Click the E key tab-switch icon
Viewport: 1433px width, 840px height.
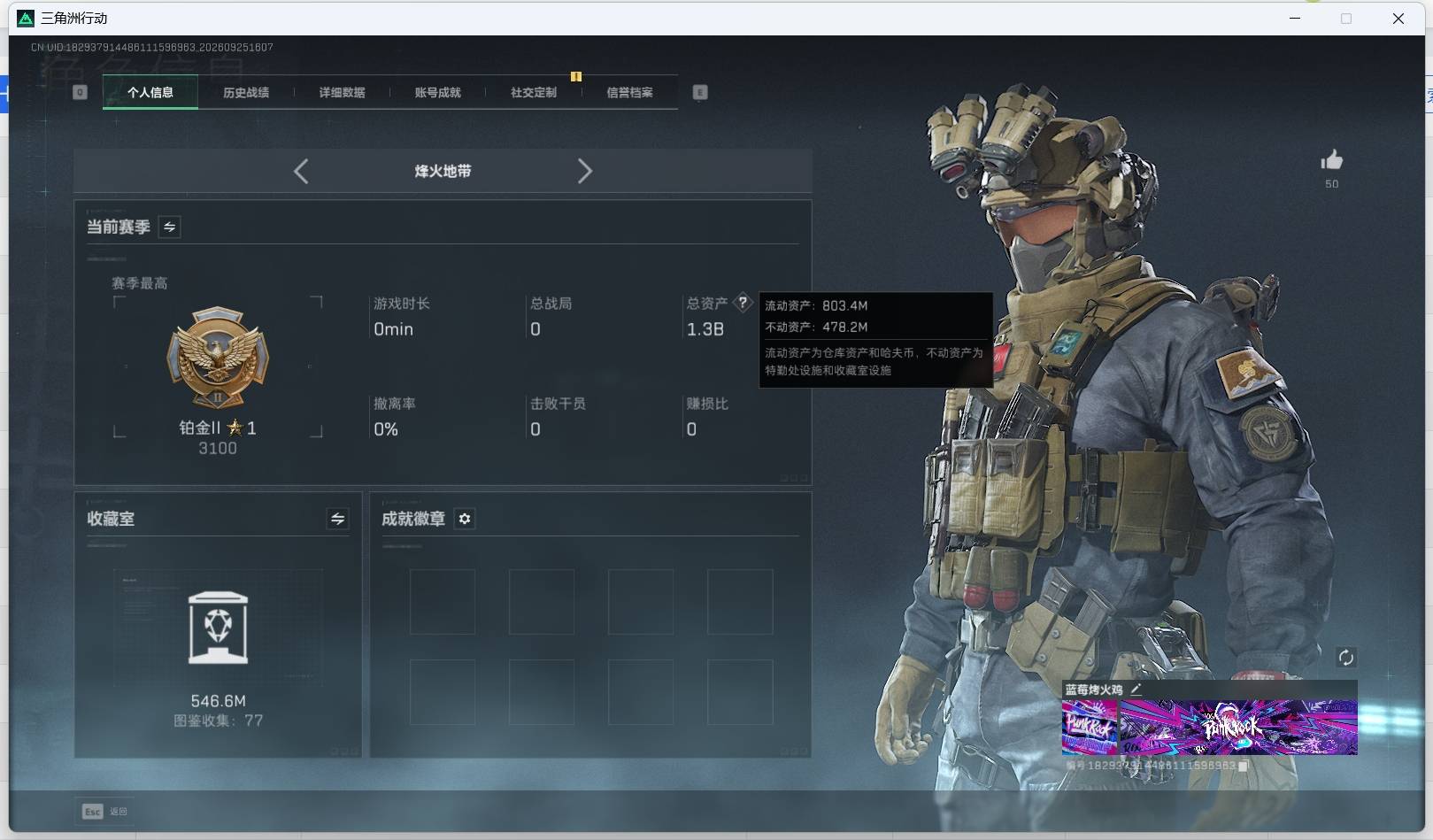[700, 92]
